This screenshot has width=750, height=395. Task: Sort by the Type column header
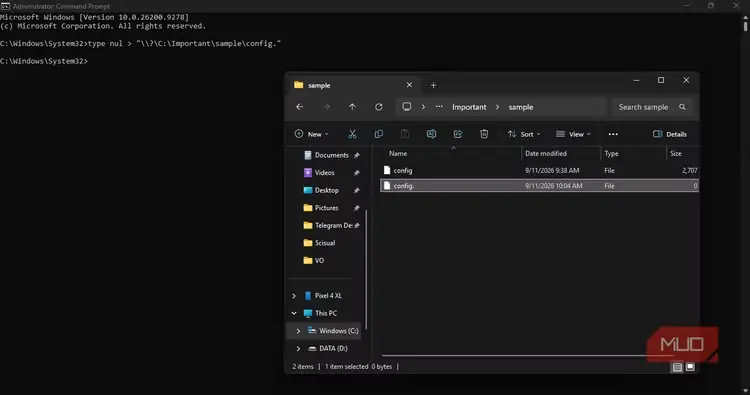[611, 154]
